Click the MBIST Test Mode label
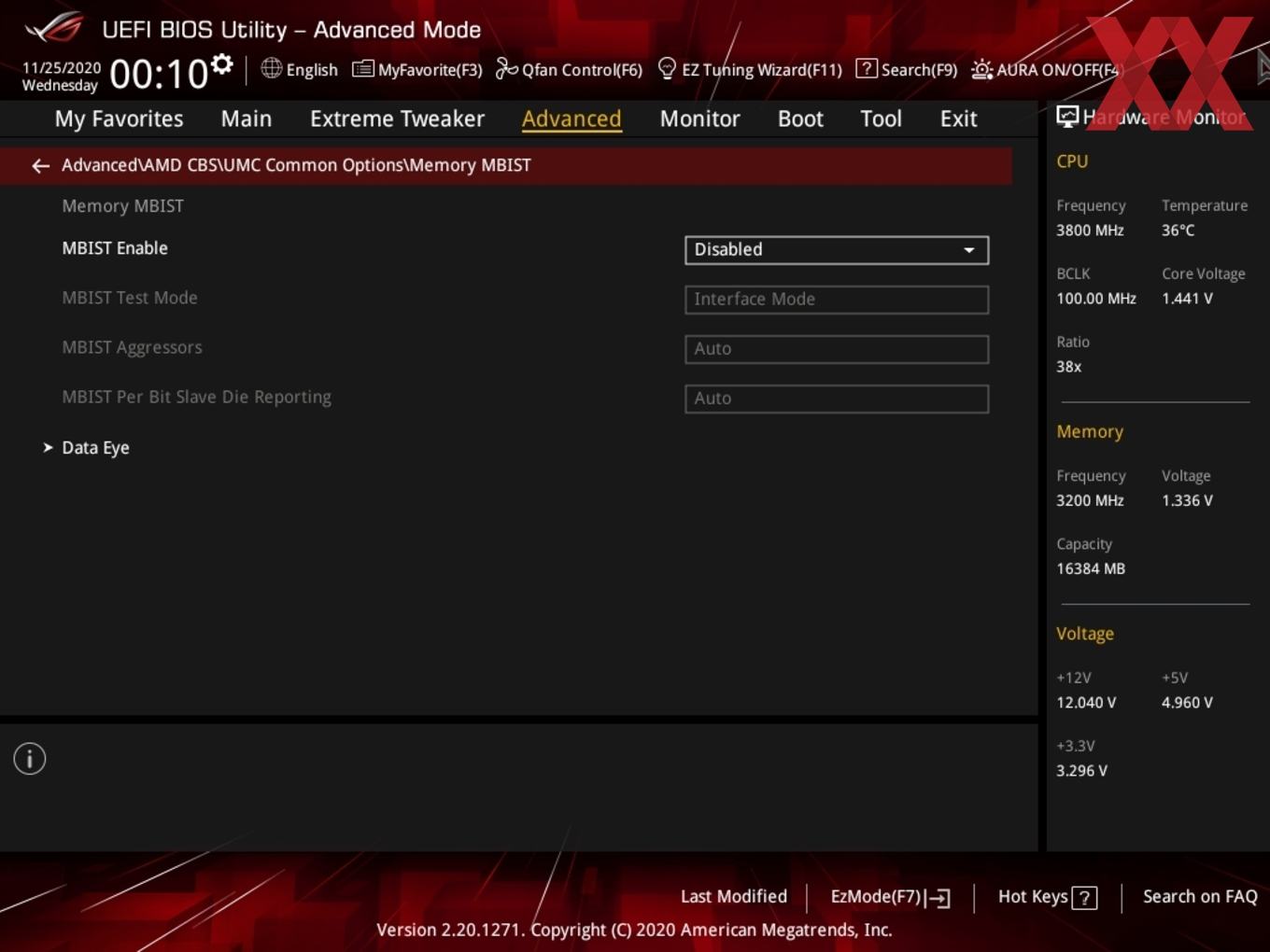Image resolution: width=1270 pixels, height=952 pixels. coord(130,298)
